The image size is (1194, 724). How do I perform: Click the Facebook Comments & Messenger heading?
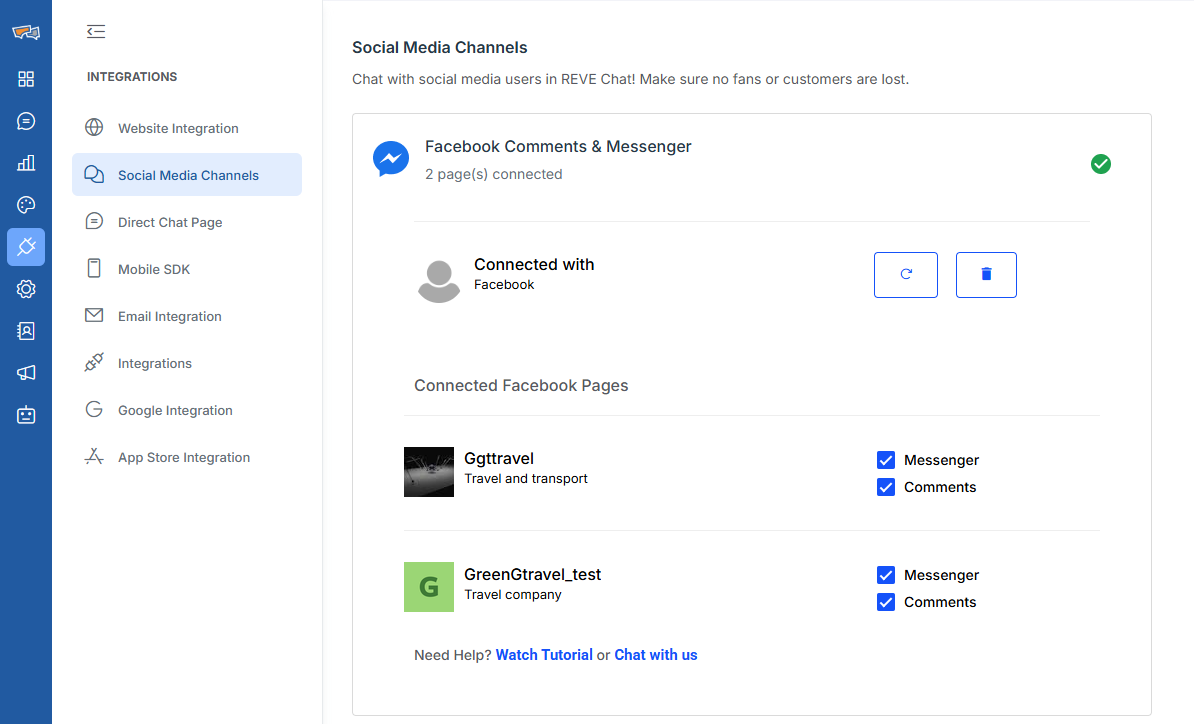point(558,146)
